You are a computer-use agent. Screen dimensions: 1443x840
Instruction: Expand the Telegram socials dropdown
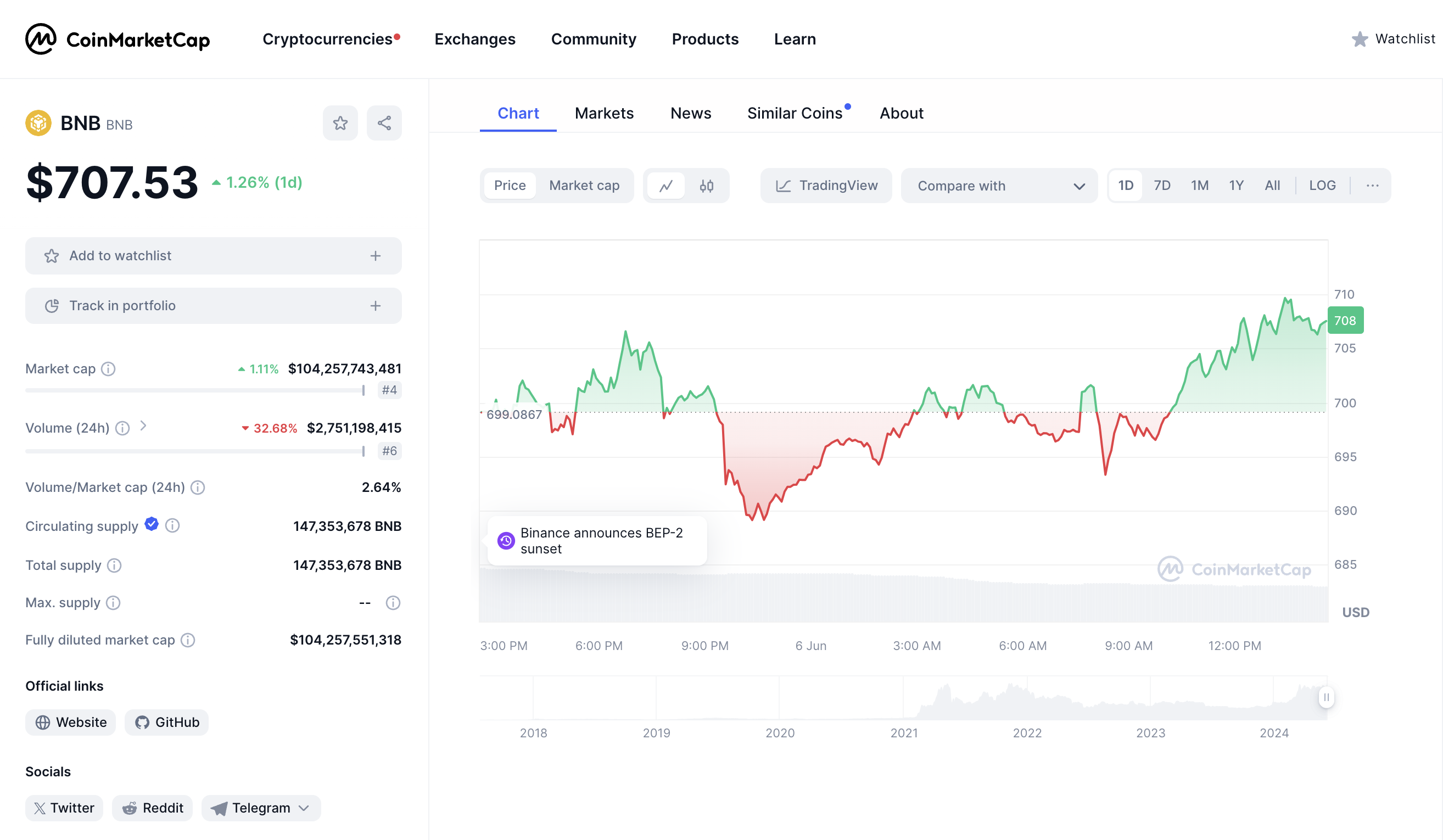tap(261, 808)
